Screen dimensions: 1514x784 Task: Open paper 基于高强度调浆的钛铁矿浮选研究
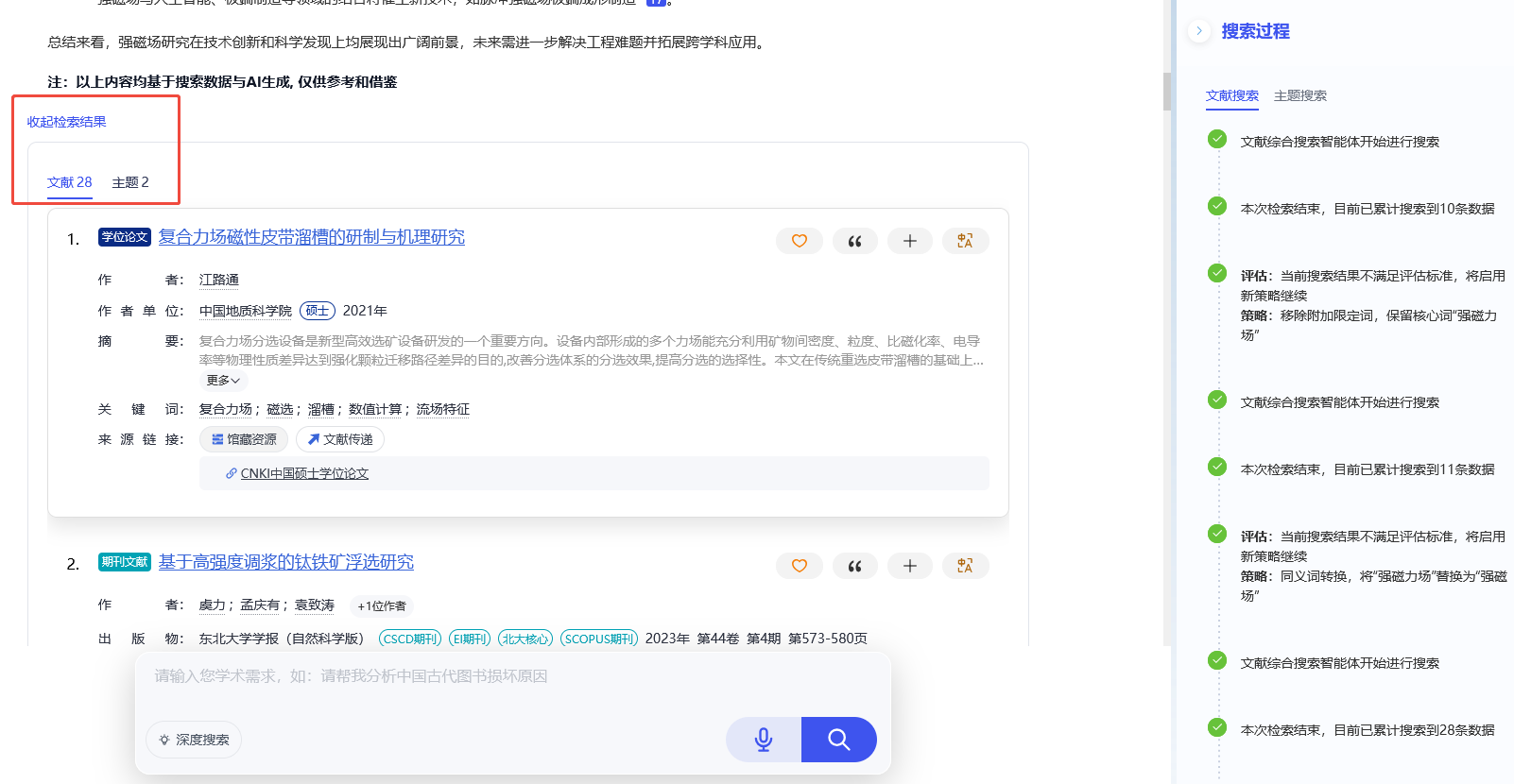(286, 562)
